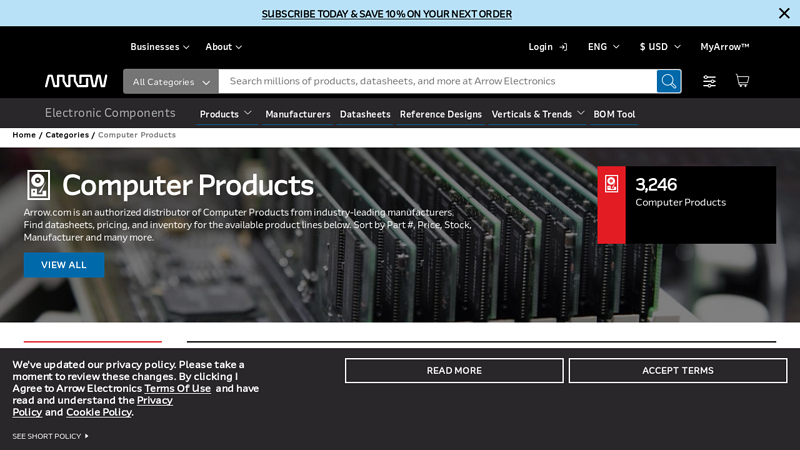Expand the Businesses dropdown
This screenshot has height=450, width=800.
coord(160,46)
